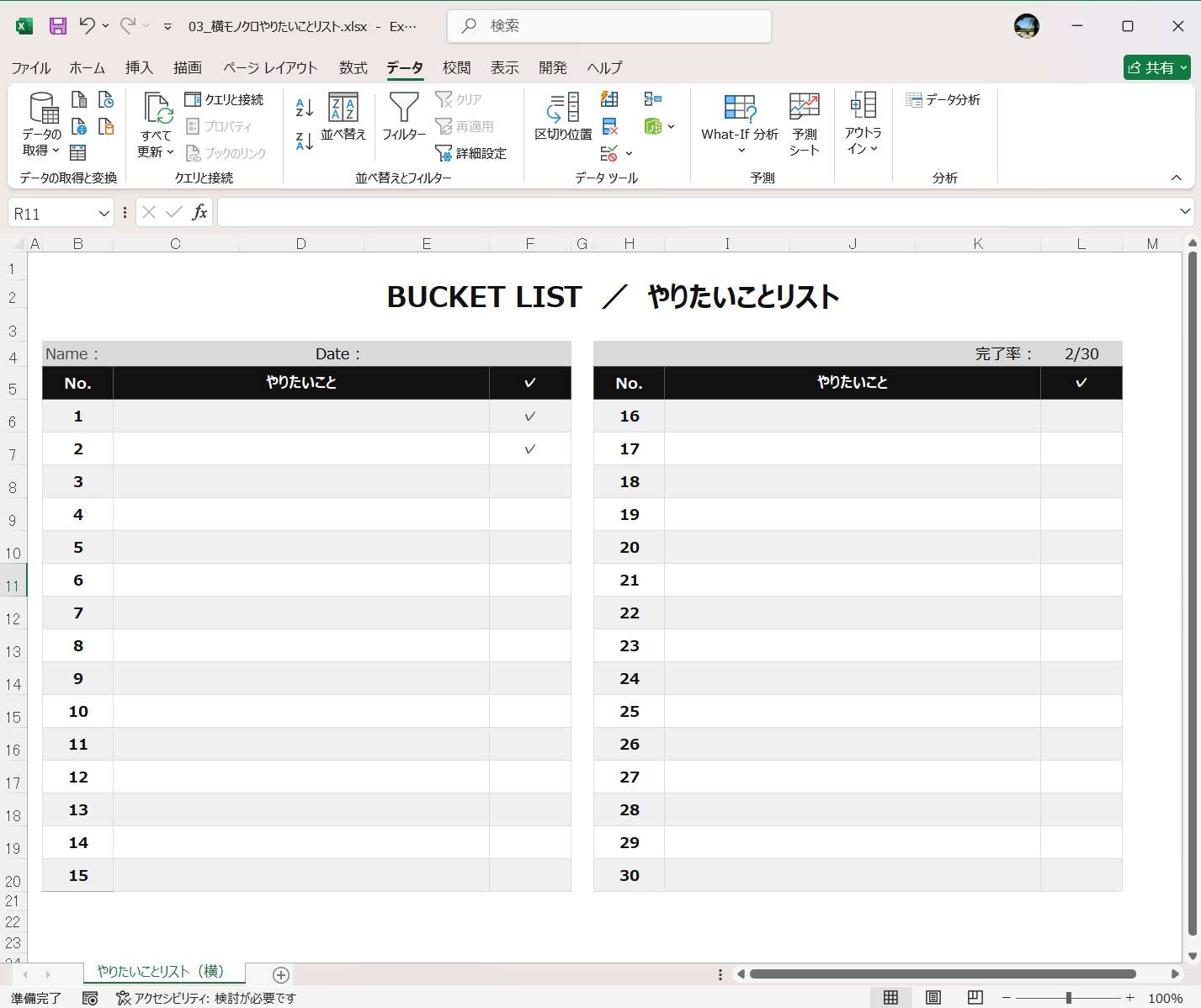Add a new sheet with plus icon
Image resolution: width=1201 pixels, height=1008 pixels.
click(x=281, y=974)
